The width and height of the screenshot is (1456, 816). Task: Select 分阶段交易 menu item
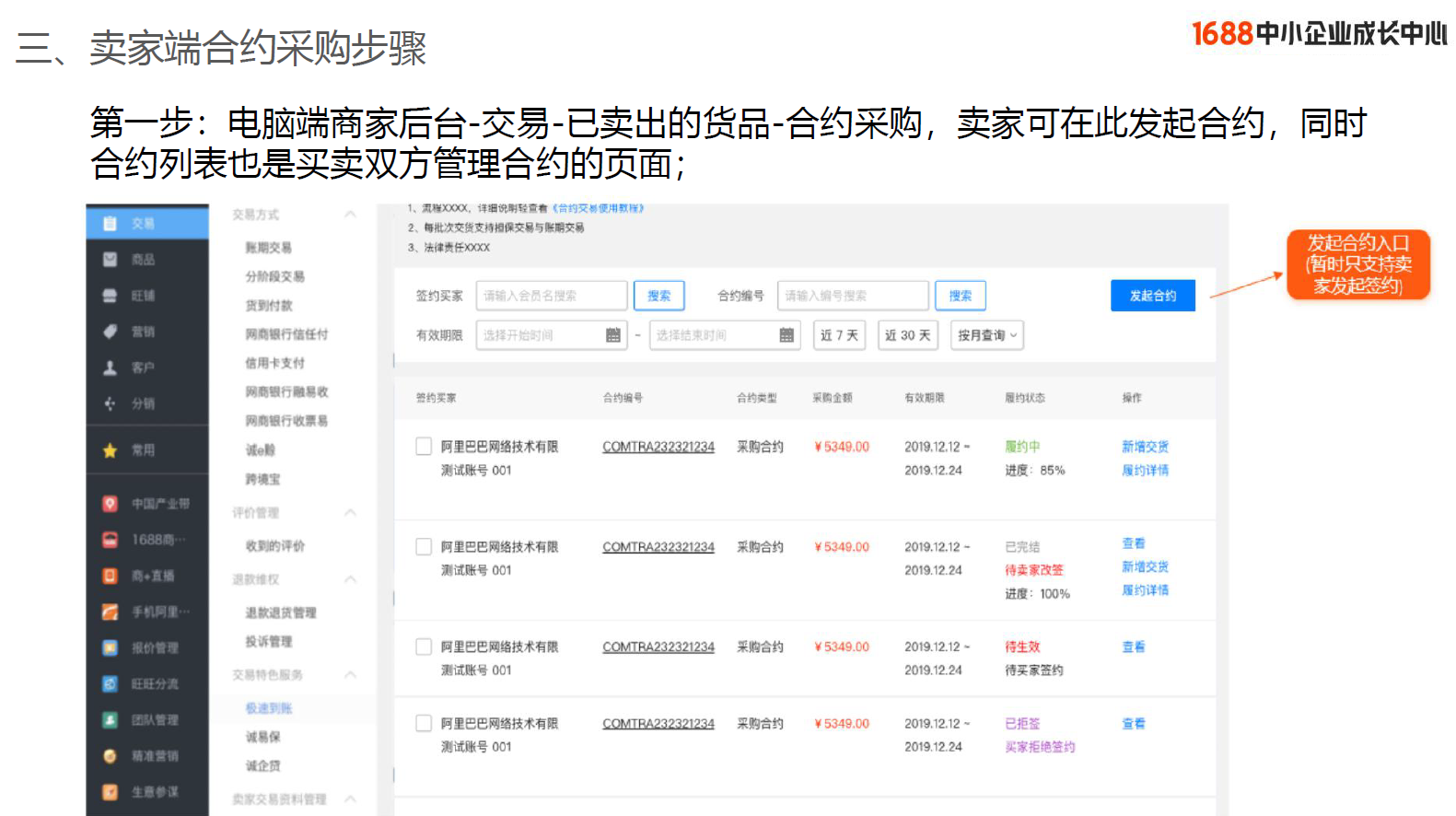[274, 276]
